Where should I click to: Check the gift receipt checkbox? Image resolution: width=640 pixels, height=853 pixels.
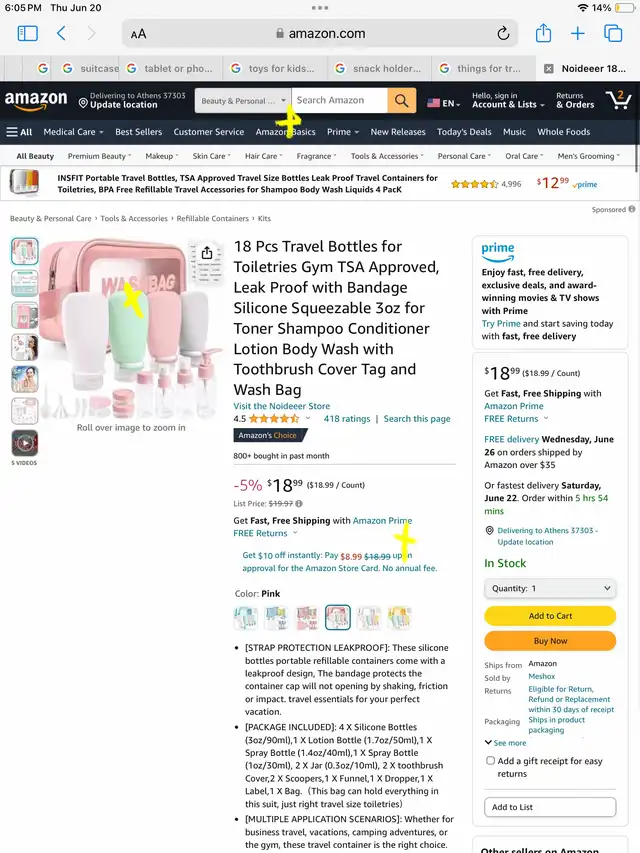(490, 761)
